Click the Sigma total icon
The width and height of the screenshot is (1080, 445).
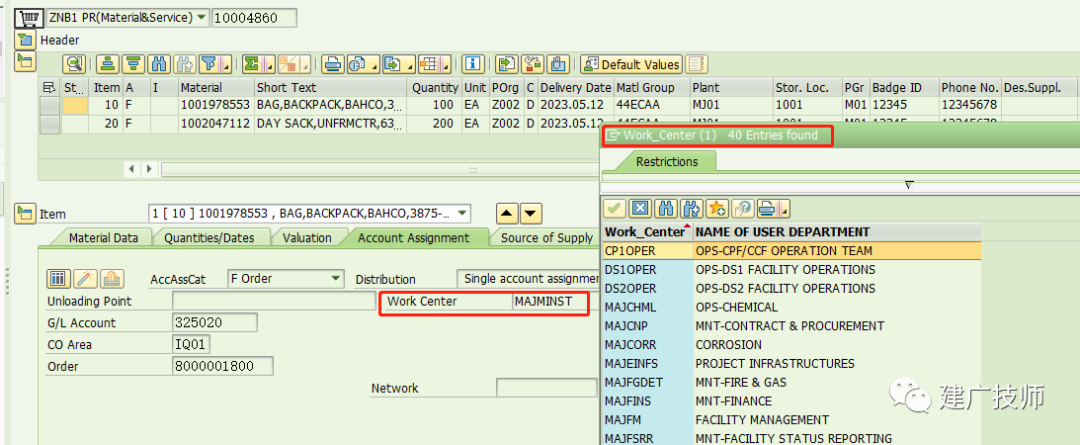click(x=252, y=64)
